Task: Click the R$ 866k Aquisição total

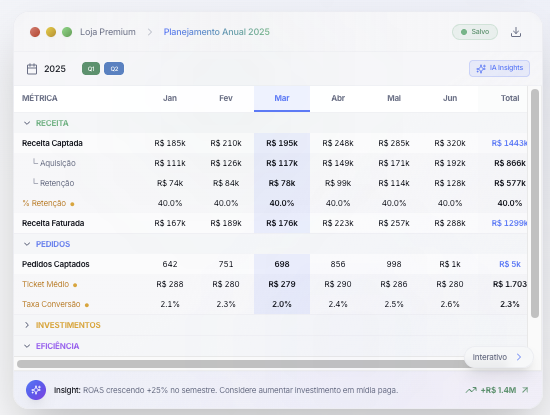Action: point(510,163)
